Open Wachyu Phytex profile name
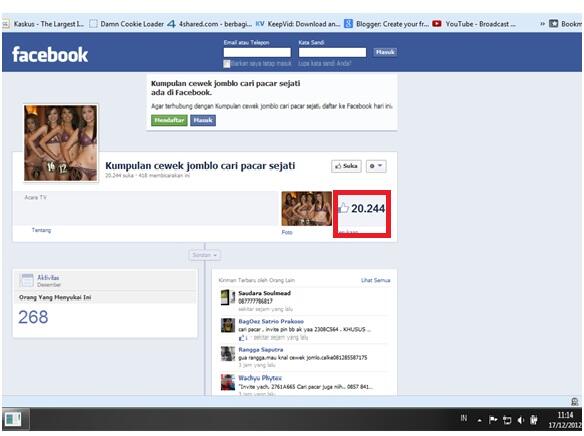Image resolution: width=584 pixels, height=436 pixels. (x=260, y=378)
